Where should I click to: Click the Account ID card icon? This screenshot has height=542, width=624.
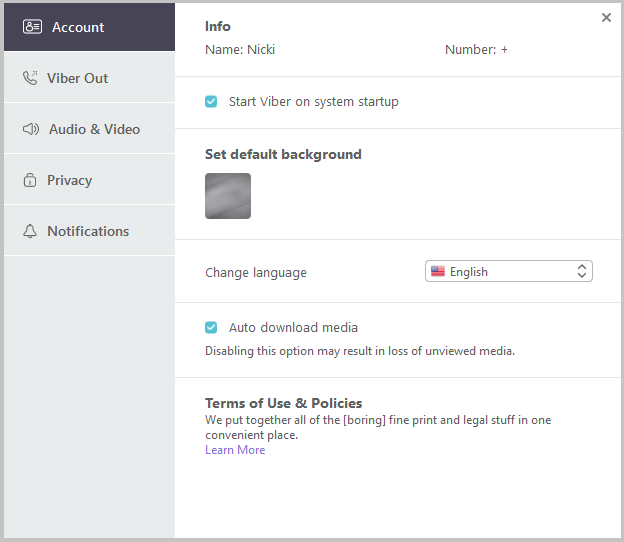[32, 27]
